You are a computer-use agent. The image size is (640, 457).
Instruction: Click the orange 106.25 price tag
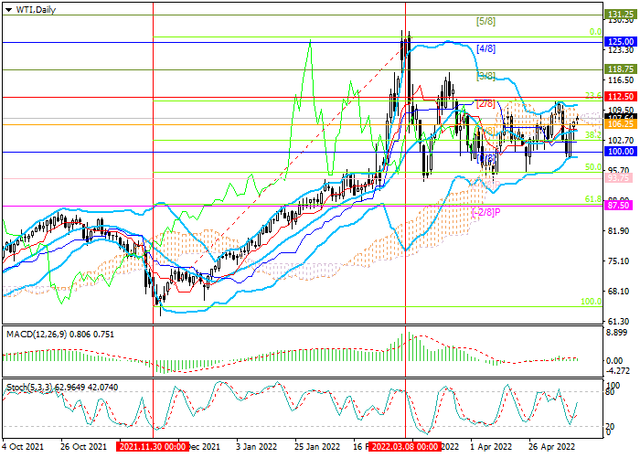click(x=622, y=124)
